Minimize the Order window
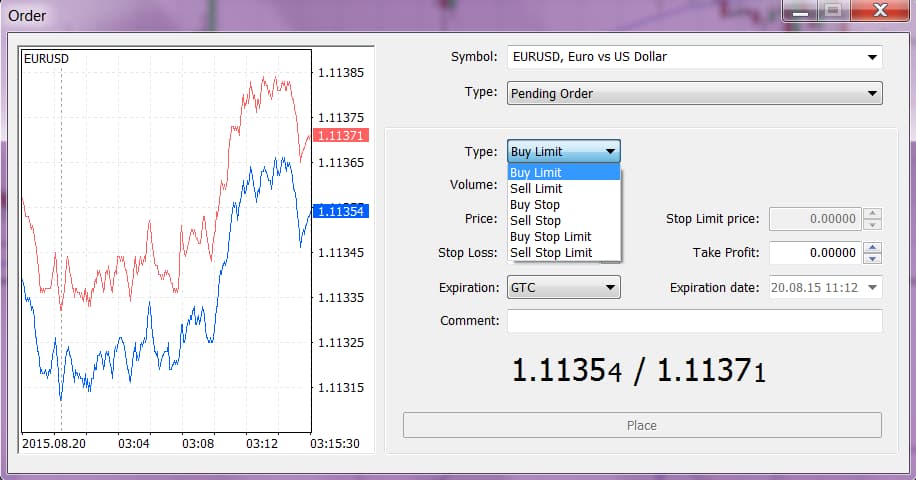The height and width of the screenshot is (480, 916). [800, 11]
